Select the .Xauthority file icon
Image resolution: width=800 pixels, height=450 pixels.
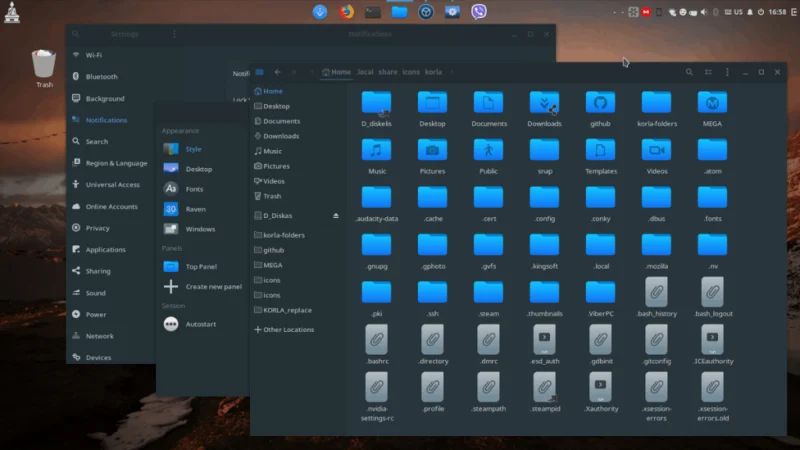click(600, 387)
